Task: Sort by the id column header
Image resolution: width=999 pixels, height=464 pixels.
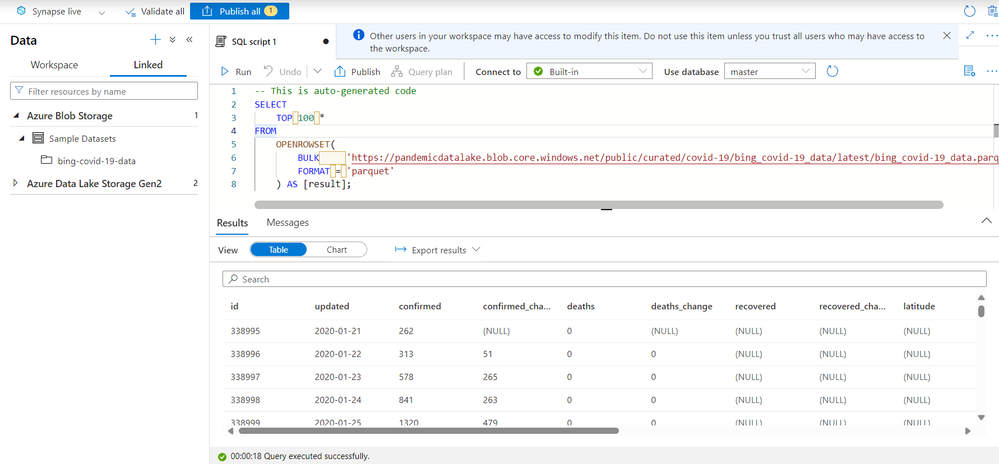Action: click(x=234, y=307)
